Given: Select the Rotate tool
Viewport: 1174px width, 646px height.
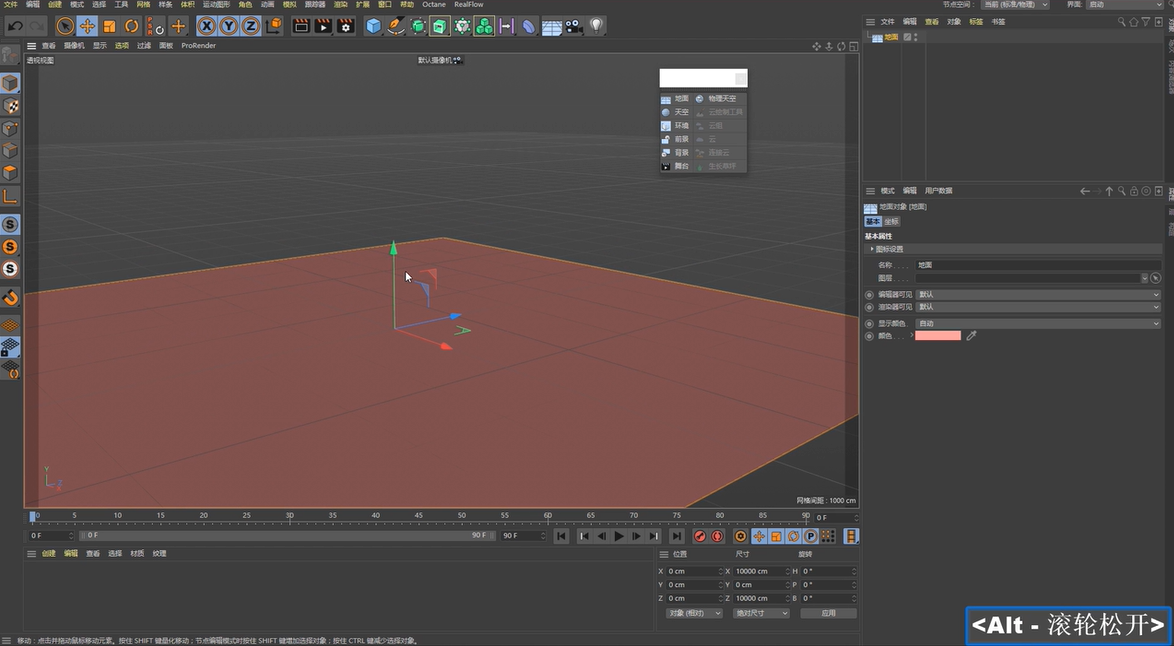Looking at the screenshot, I should 131,25.
